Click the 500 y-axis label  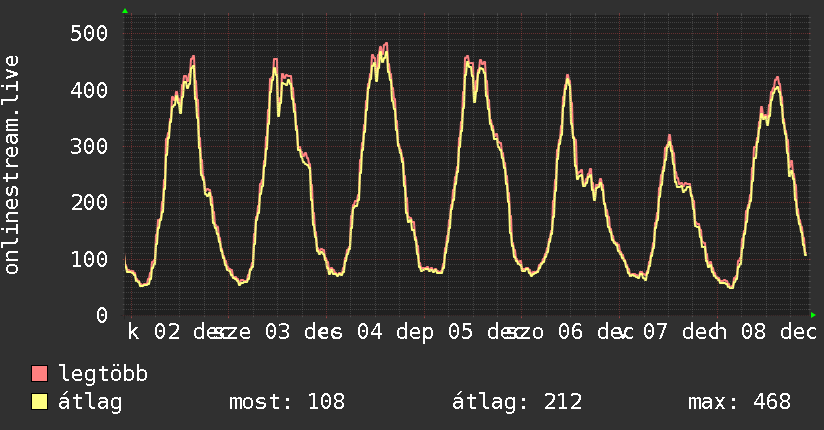pos(89,33)
